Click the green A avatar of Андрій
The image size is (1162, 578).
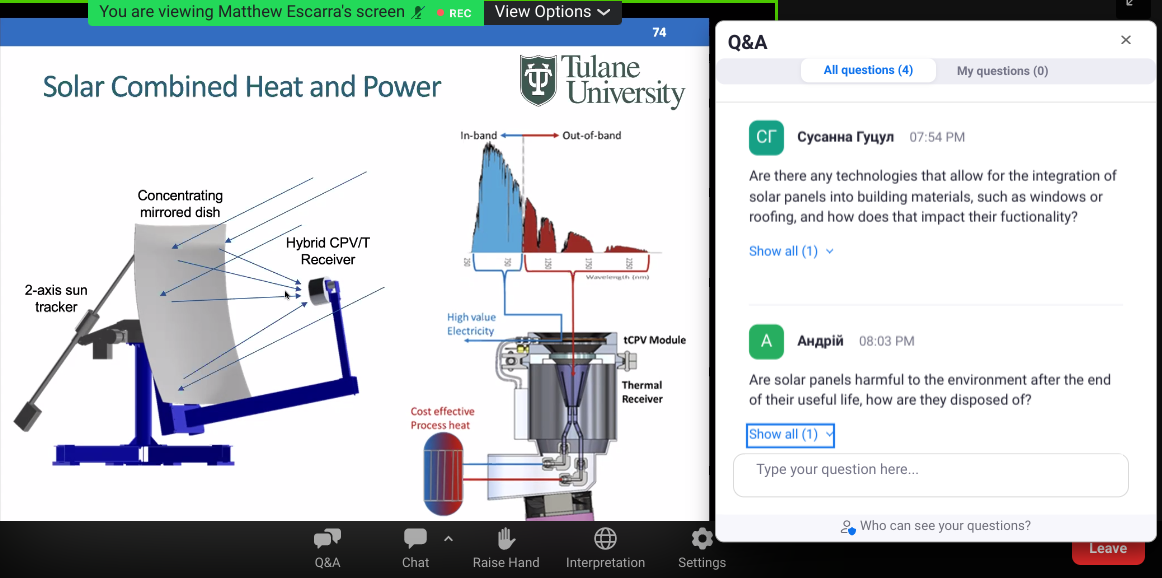766,341
